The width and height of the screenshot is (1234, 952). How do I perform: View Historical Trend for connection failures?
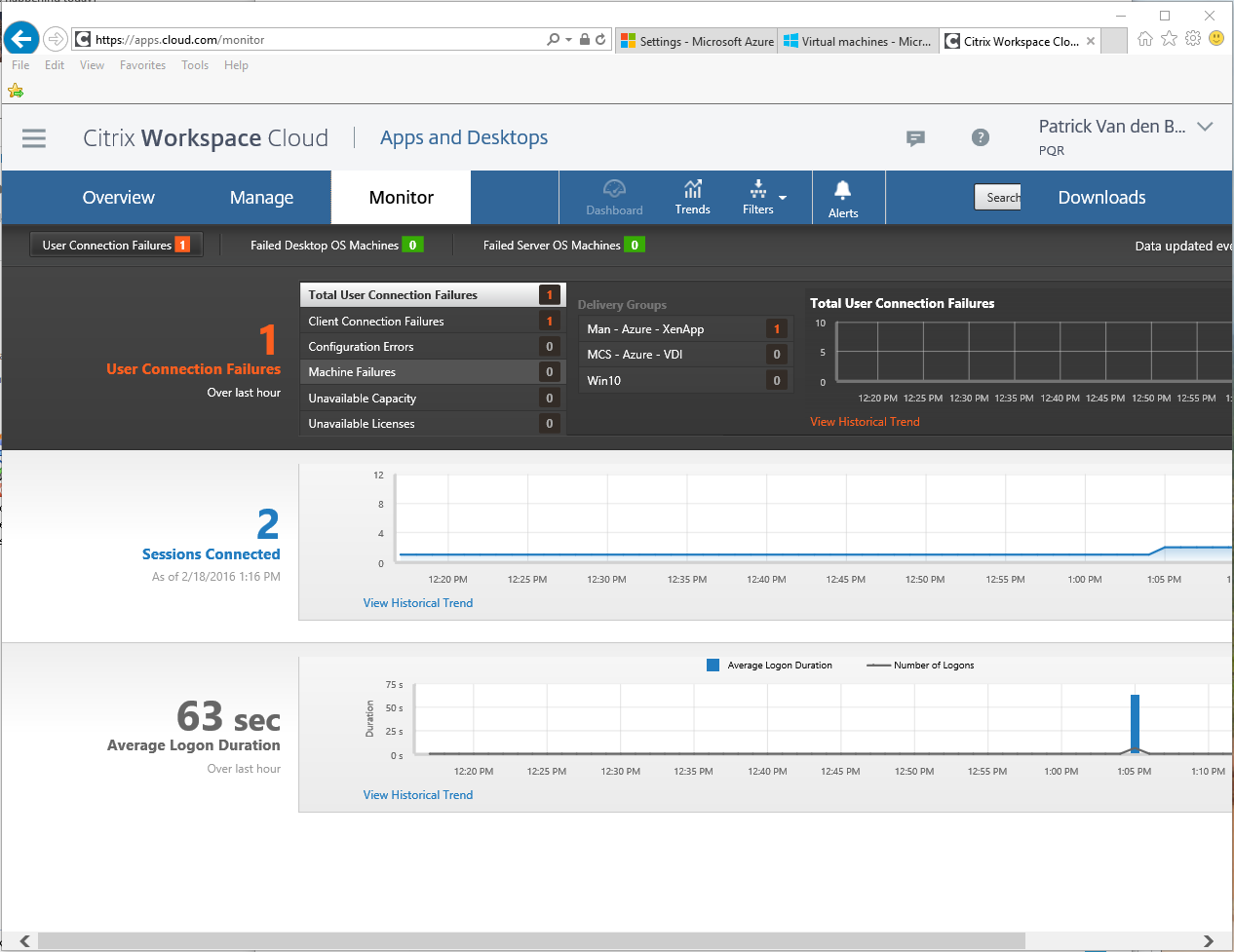(865, 422)
